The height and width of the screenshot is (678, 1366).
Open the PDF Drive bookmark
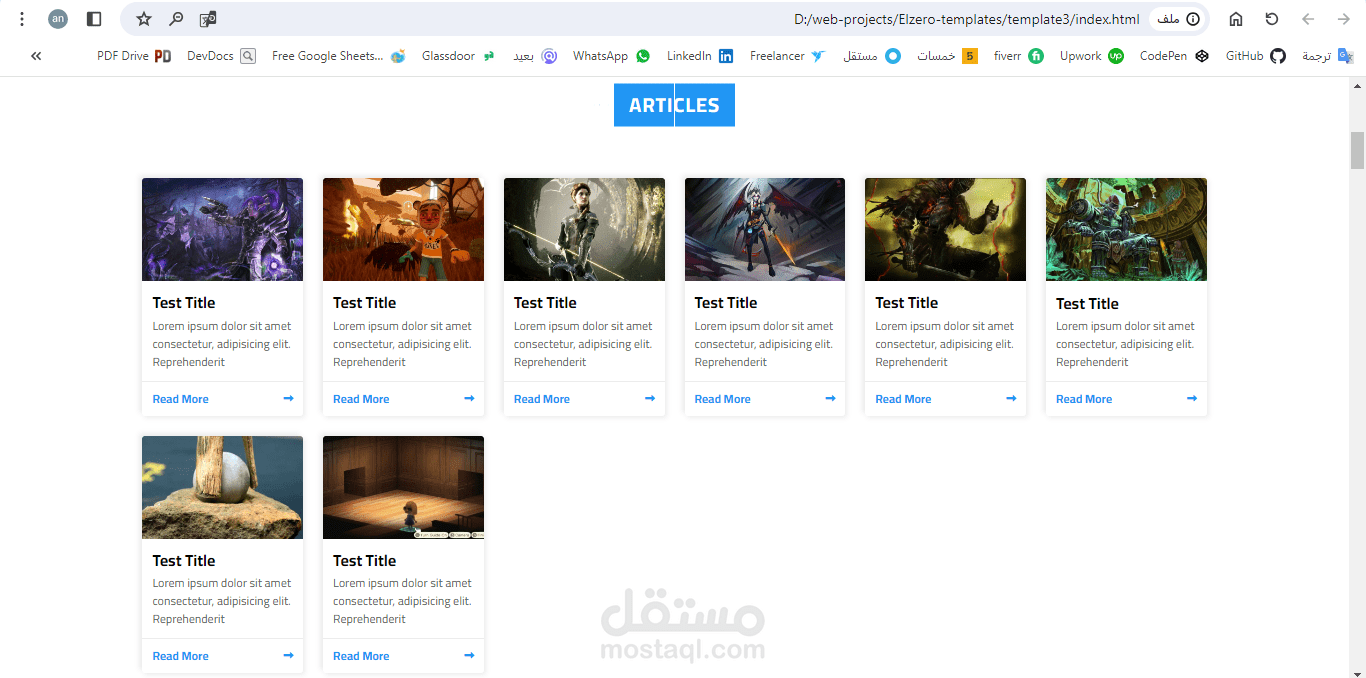tap(134, 56)
